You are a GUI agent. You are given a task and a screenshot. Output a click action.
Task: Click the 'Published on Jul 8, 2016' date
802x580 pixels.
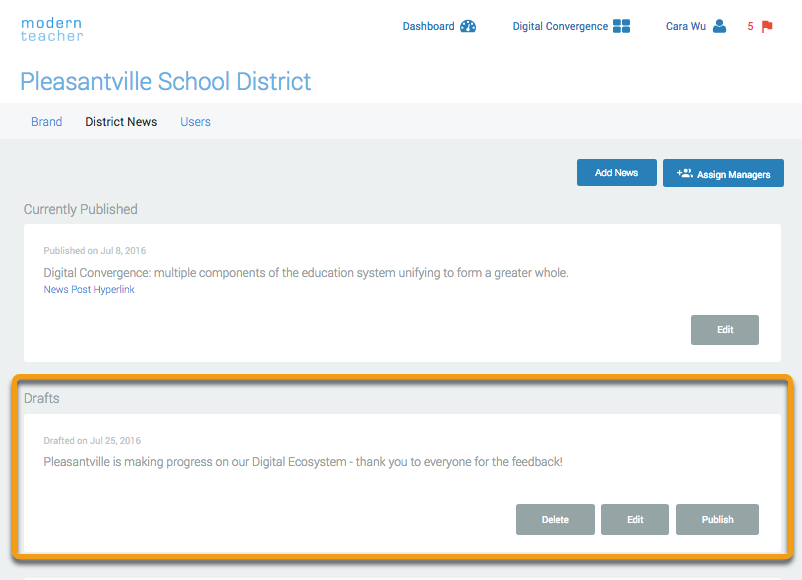[95, 251]
